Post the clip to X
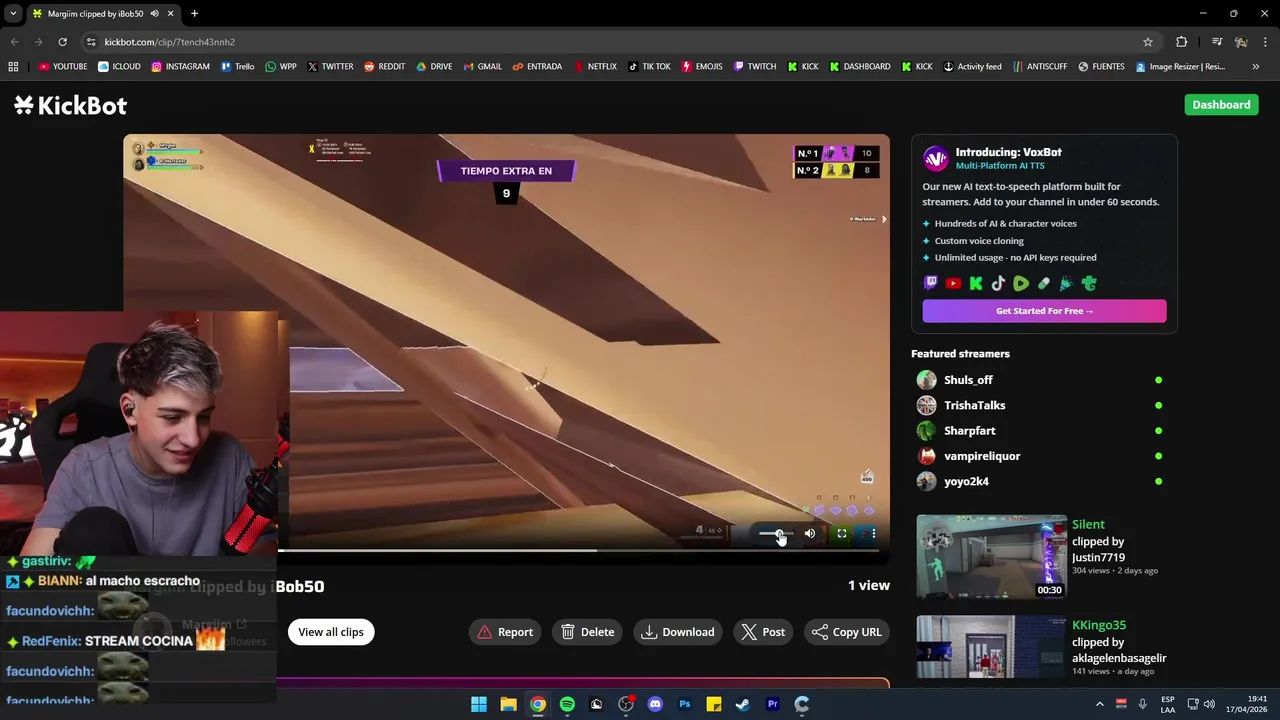 point(763,632)
